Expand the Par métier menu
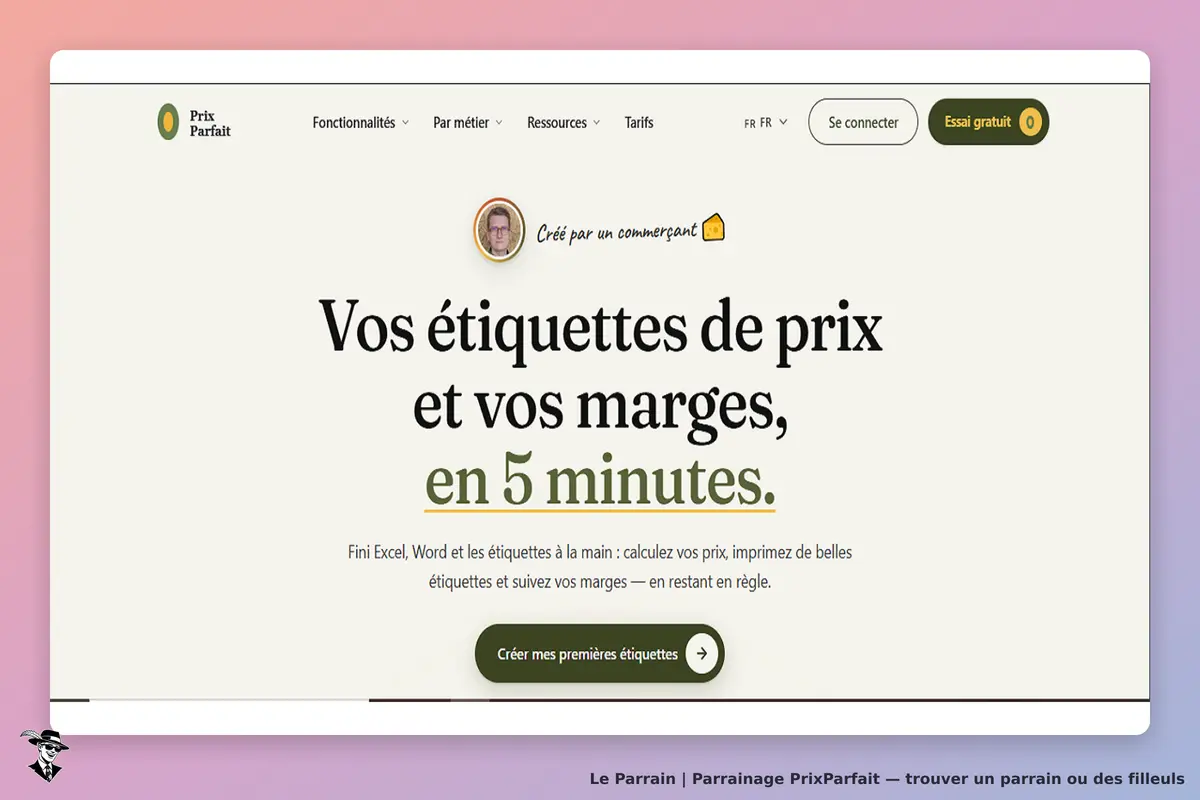The height and width of the screenshot is (800, 1200). (x=468, y=122)
